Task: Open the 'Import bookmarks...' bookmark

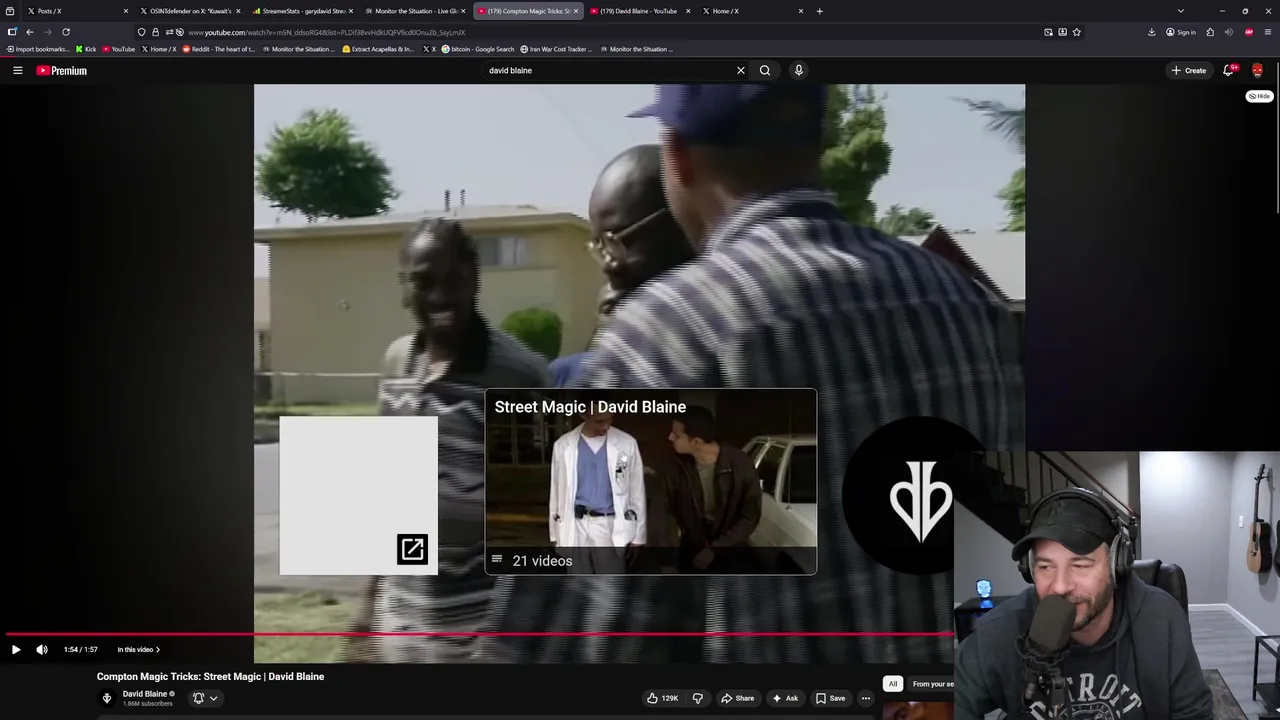Action: pos(38,49)
